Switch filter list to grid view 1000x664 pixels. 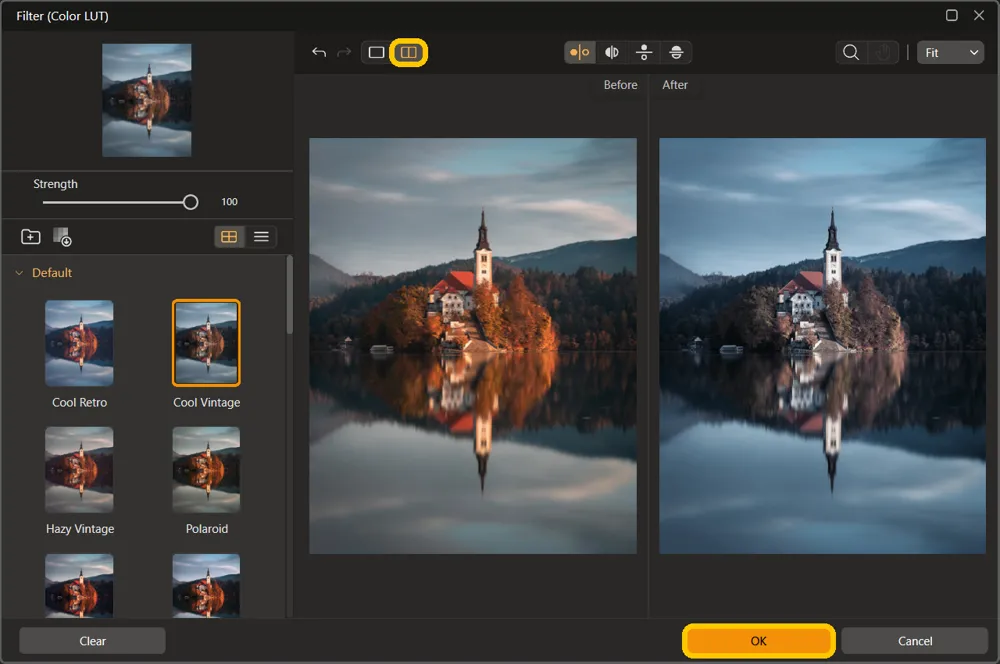[x=229, y=237]
